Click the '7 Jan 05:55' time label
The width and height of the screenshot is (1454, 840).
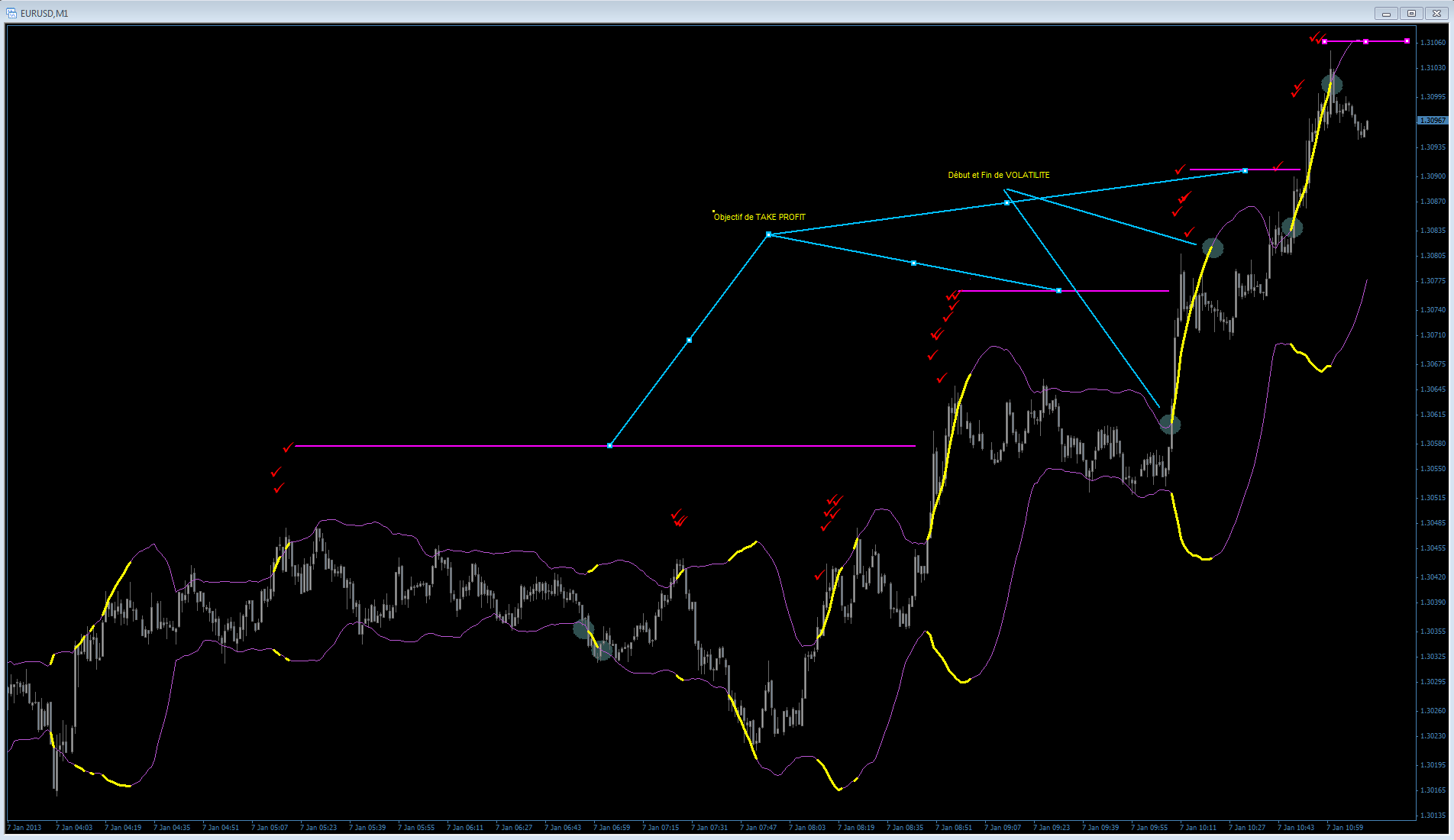[416, 828]
